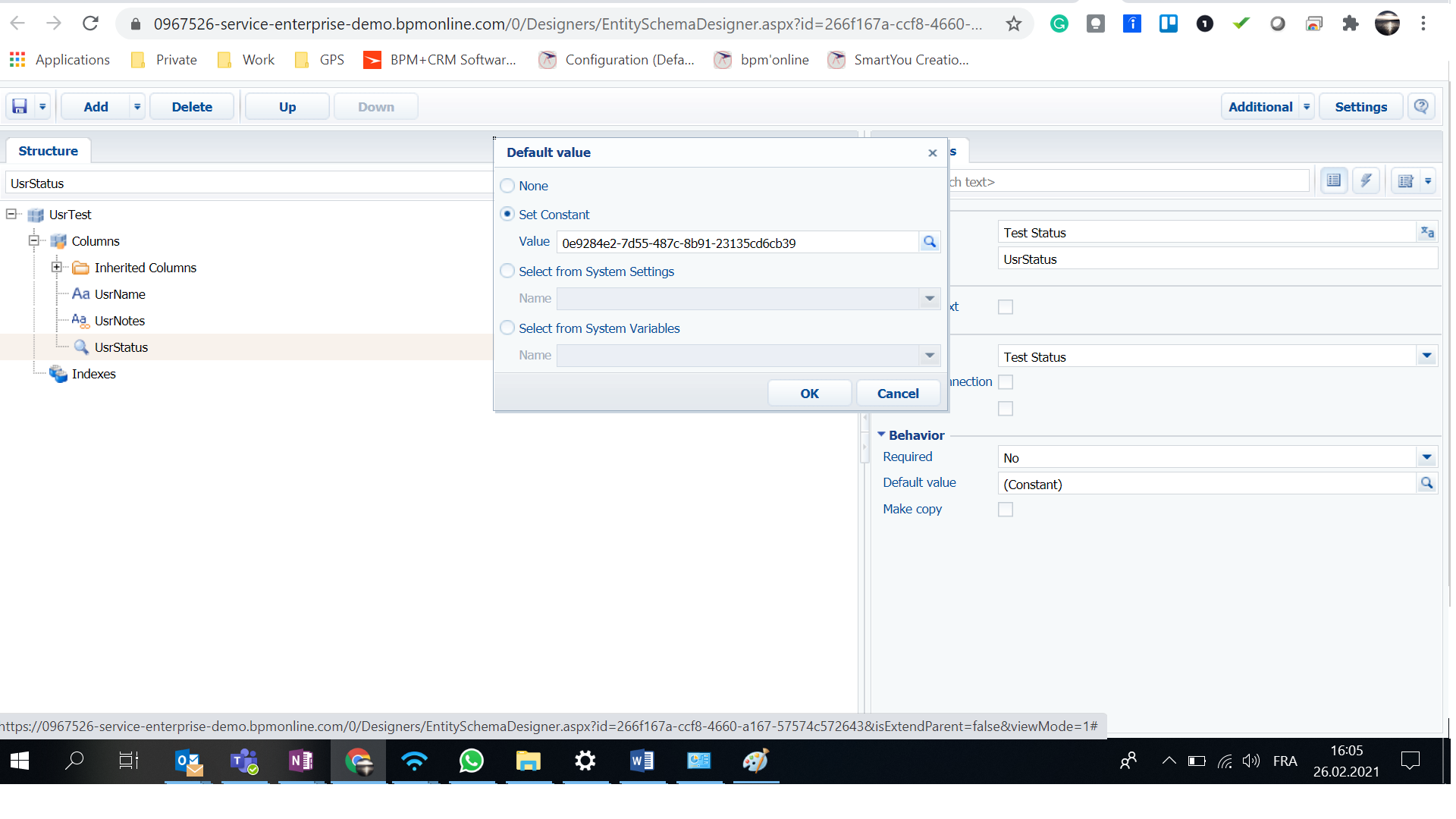Click the Save icon in the toolbar
This screenshot has height=819, width=1456.
pyautogui.click(x=20, y=106)
